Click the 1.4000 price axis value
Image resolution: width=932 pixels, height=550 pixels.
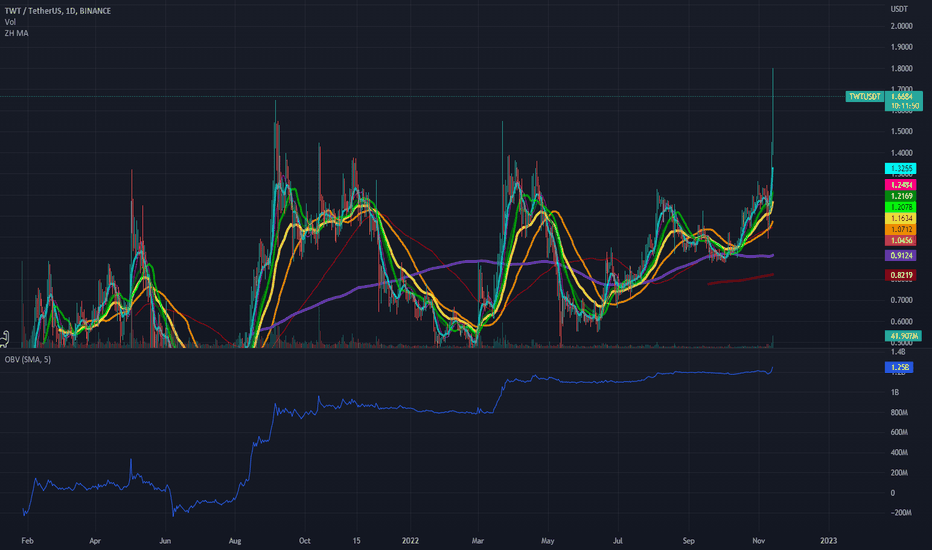click(x=902, y=153)
